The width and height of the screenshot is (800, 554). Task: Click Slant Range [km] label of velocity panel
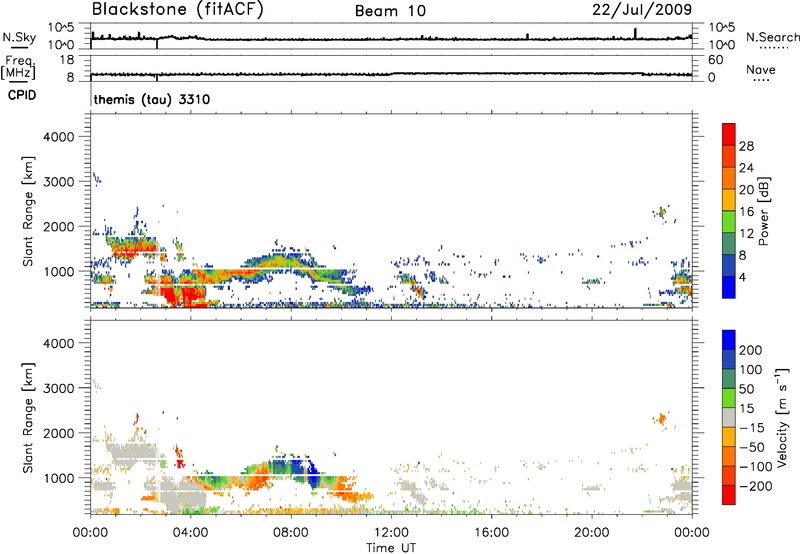[x=28, y=417]
